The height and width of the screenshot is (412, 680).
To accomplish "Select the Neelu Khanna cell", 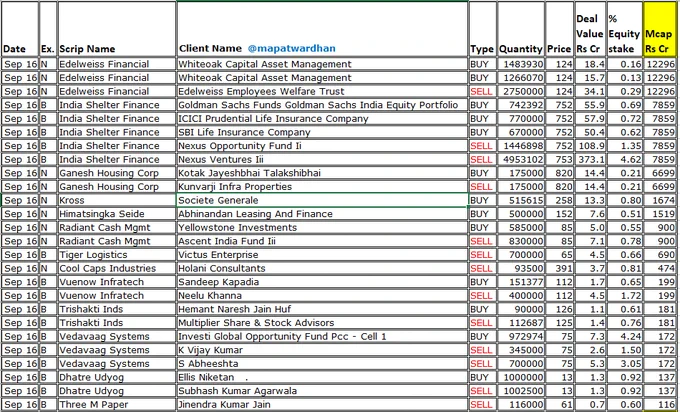I will tap(322, 296).
